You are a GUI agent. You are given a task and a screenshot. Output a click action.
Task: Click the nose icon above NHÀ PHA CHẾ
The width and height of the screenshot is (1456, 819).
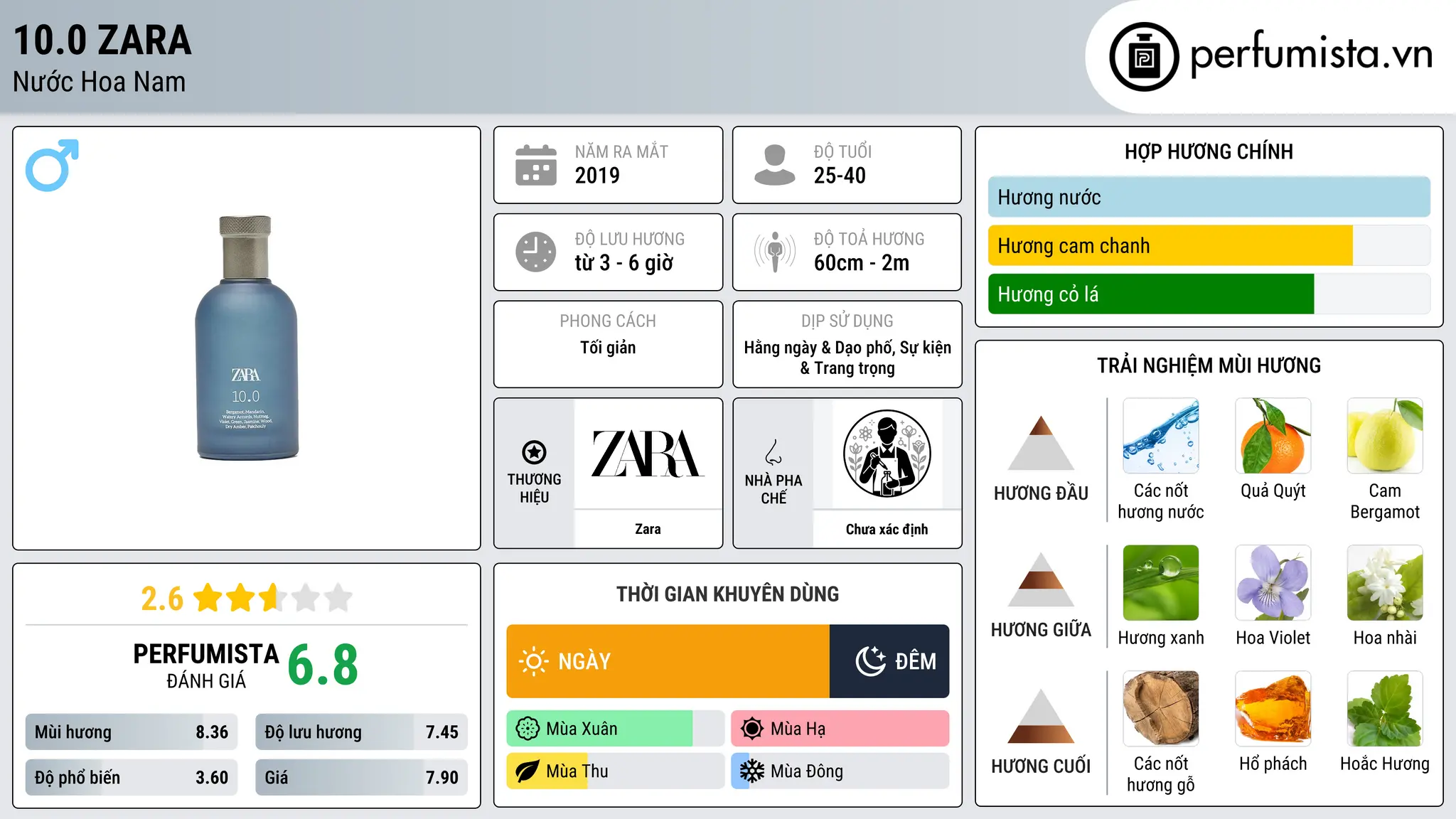[x=773, y=452]
